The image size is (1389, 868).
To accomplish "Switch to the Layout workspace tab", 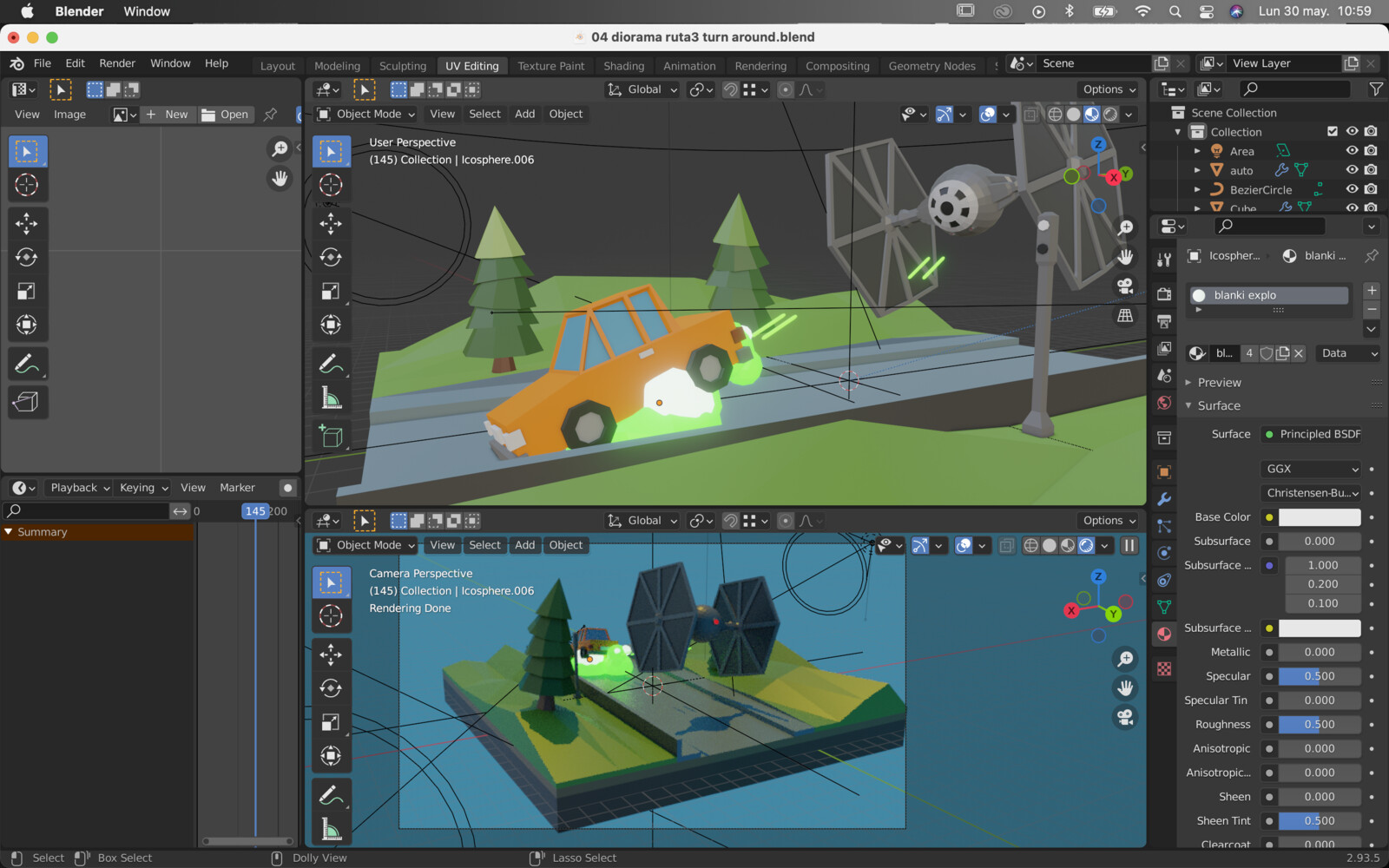I will click(277, 66).
